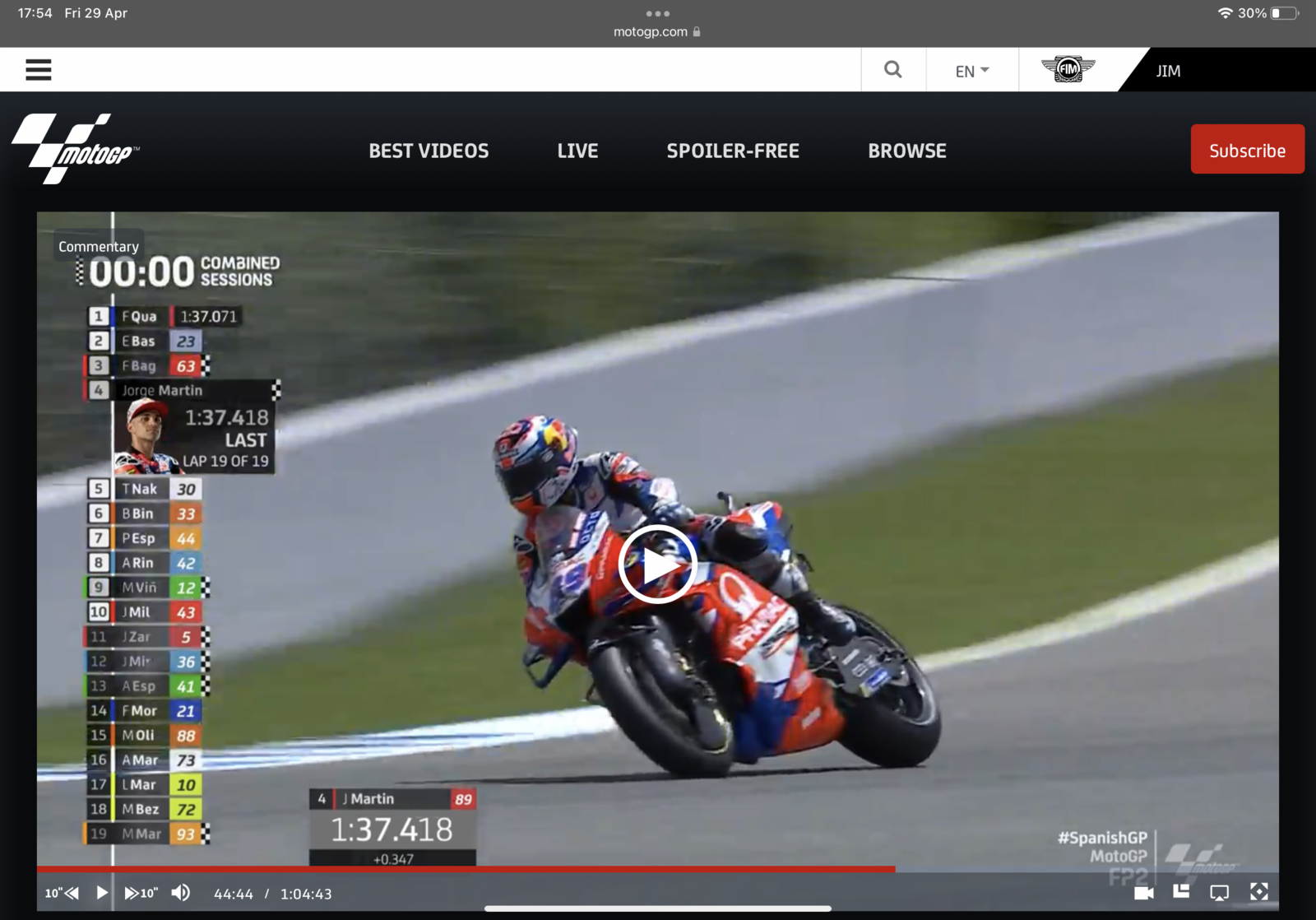Skip forward 10 seconds
The image size is (1316, 920).
tap(141, 893)
